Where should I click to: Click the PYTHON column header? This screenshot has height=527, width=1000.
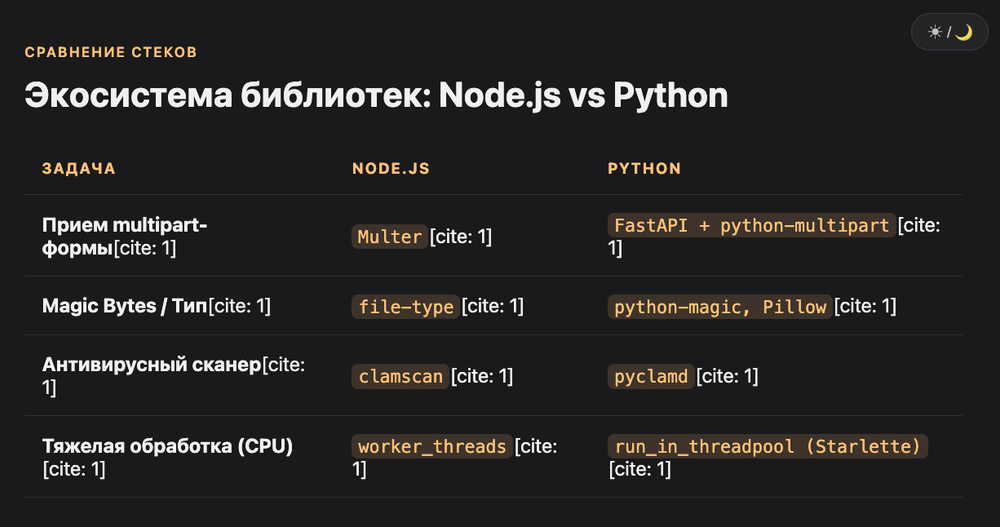pyautogui.click(x=644, y=168)
